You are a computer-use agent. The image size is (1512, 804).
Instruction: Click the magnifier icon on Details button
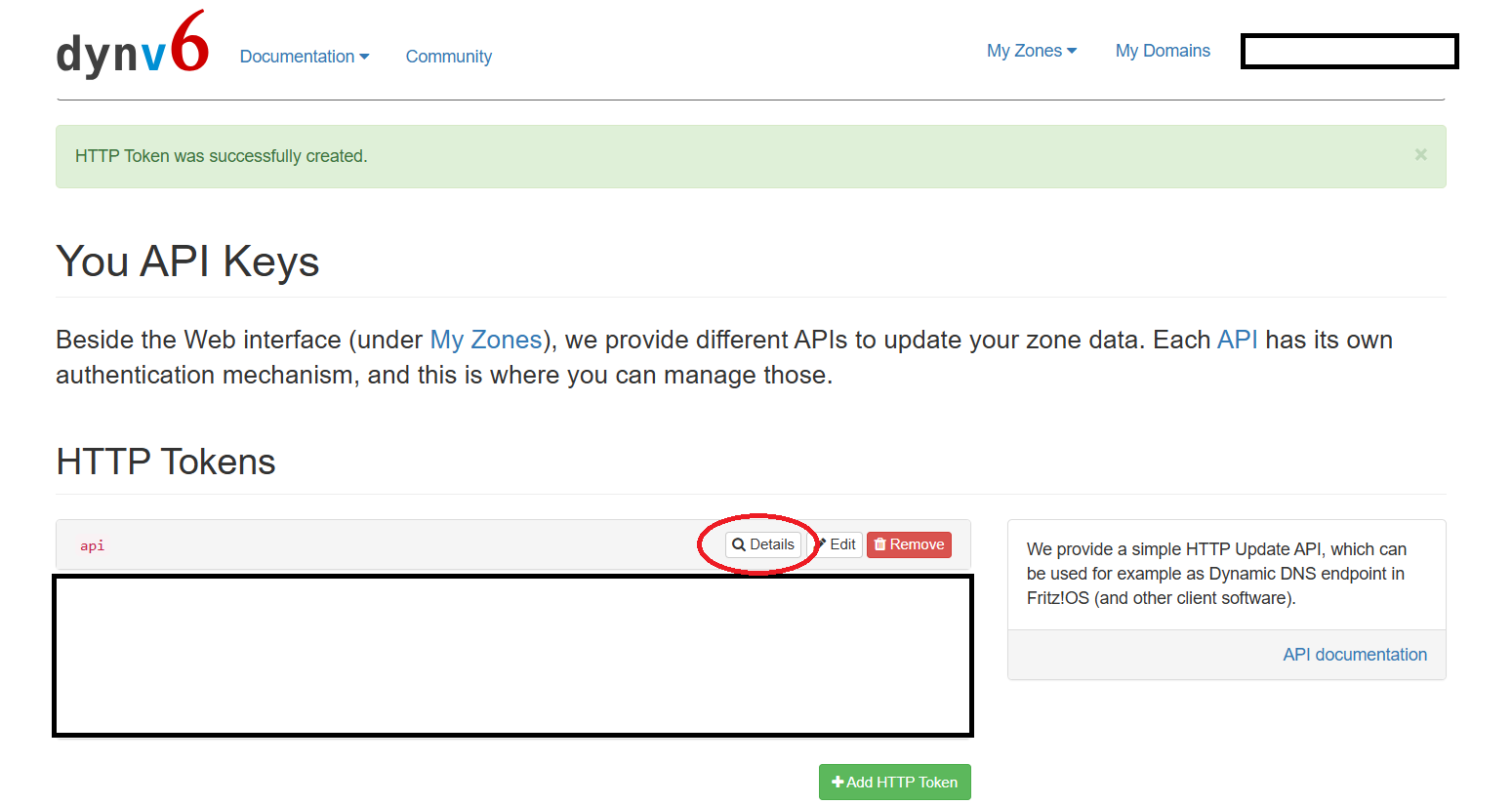tap(739, 544)
